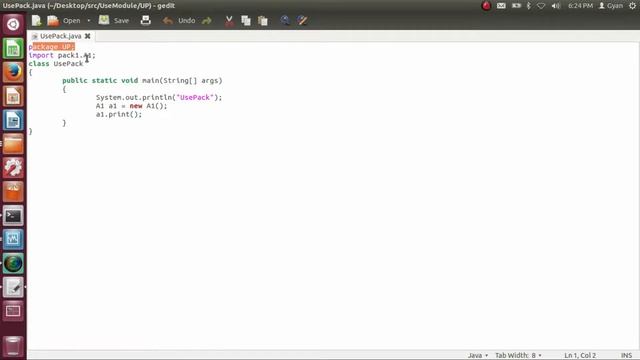Screen dimensions: 640x360
Task: Open System Monitor from the dock
Action: (13, 239)
